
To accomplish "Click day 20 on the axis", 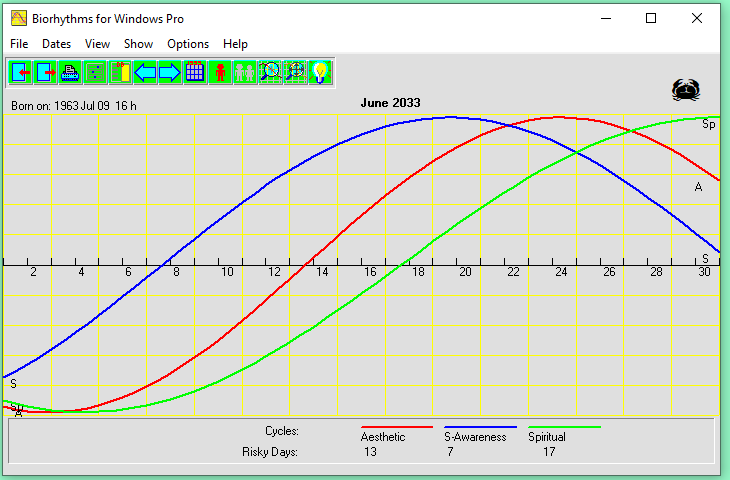I will point(465,272).
